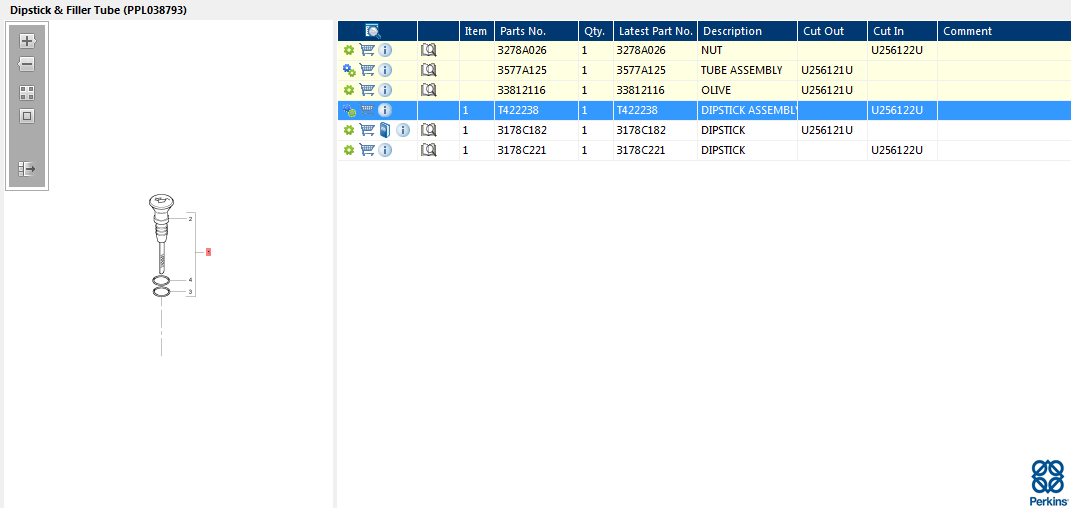Click the Latest Part No. column header
Screen dimensions: 1071x508
[656, 31]
